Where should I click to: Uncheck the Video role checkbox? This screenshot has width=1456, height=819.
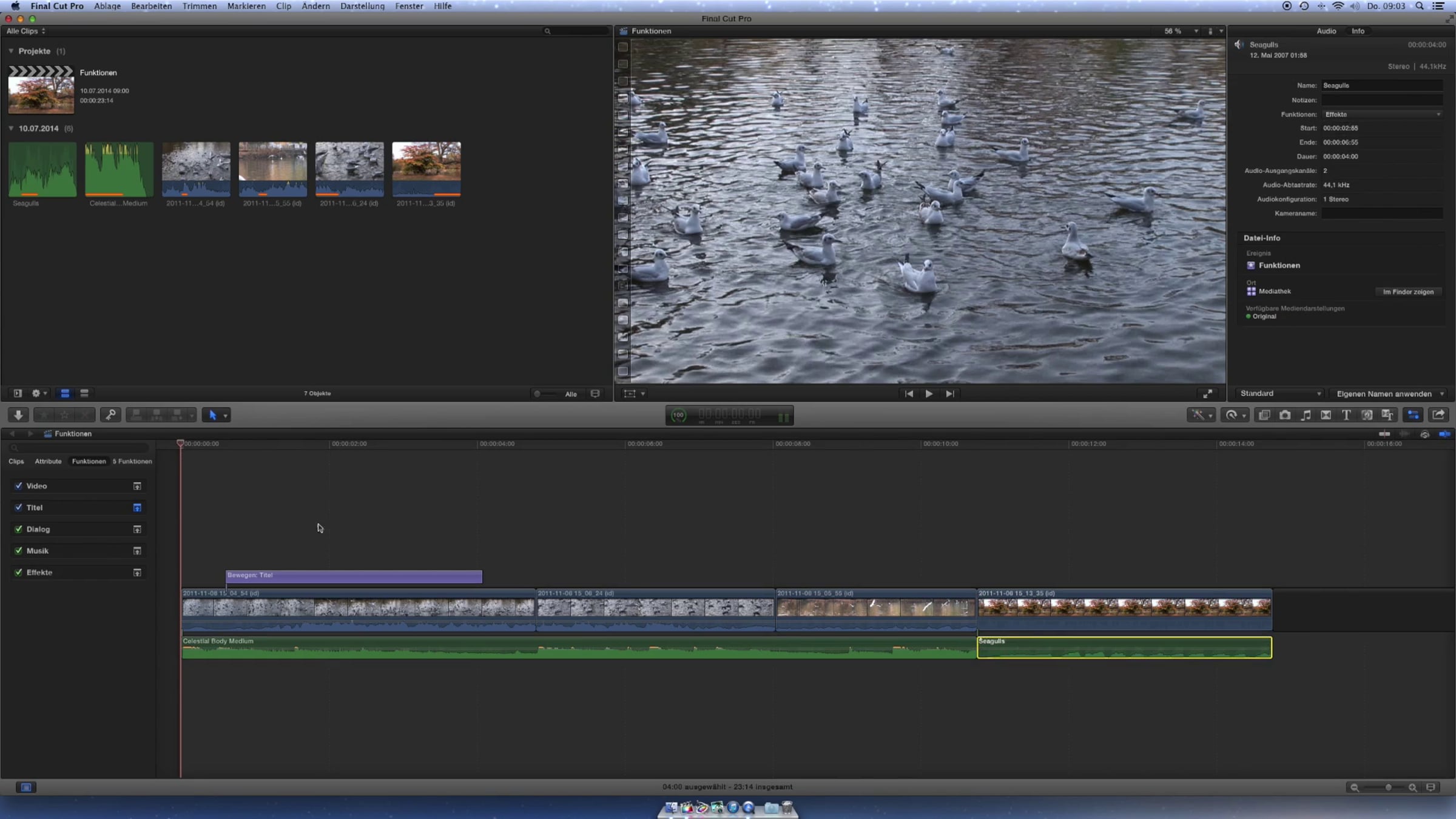point(19,486)
